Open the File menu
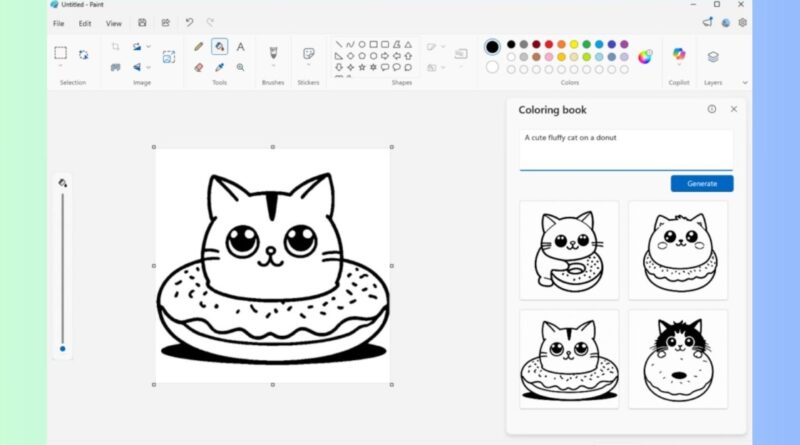Screen dimensions: 800x445 tap(58, 23)
